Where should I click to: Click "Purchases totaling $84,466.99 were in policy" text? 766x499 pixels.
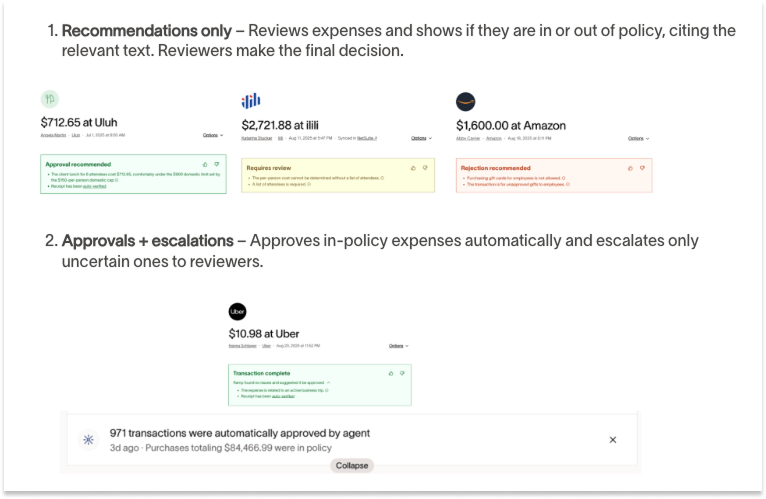tap(238, 448)
